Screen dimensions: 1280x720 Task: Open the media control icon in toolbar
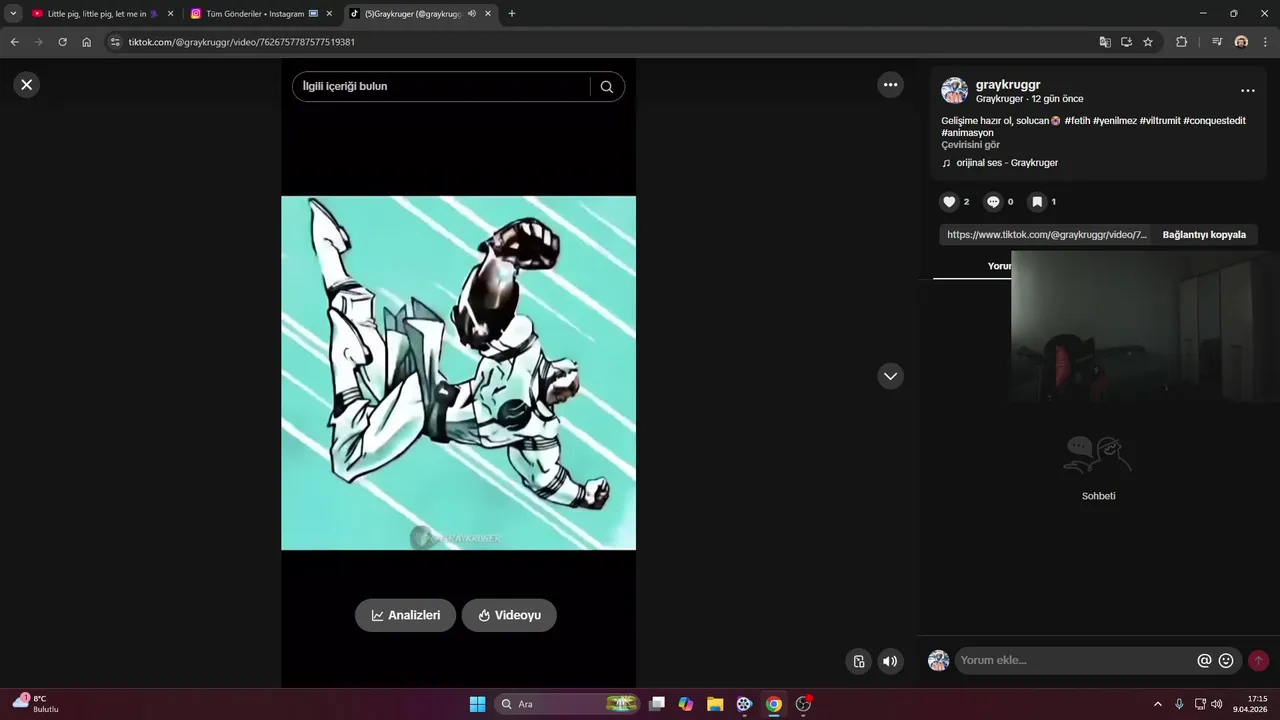tap(1217, 42)
